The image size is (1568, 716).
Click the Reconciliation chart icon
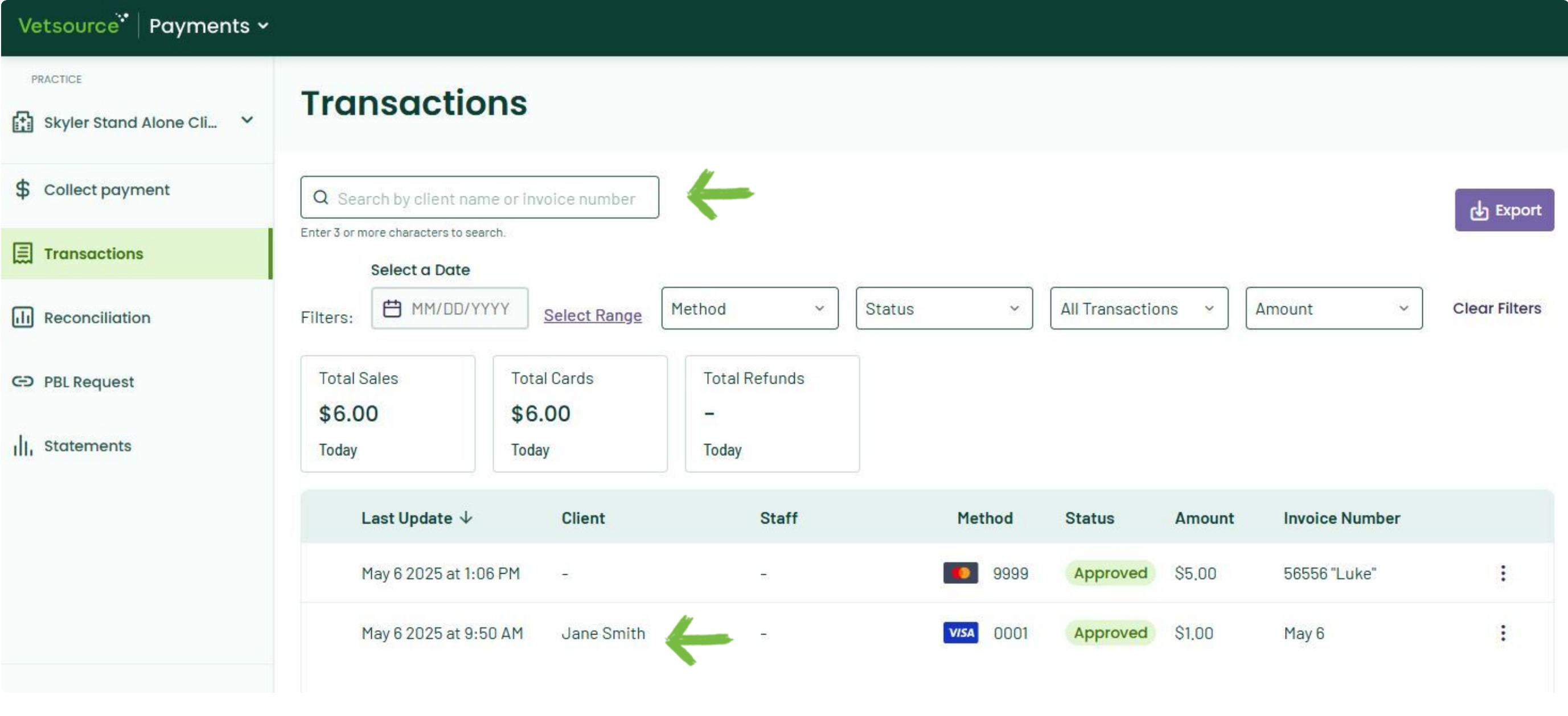click(x=23, y=318)
